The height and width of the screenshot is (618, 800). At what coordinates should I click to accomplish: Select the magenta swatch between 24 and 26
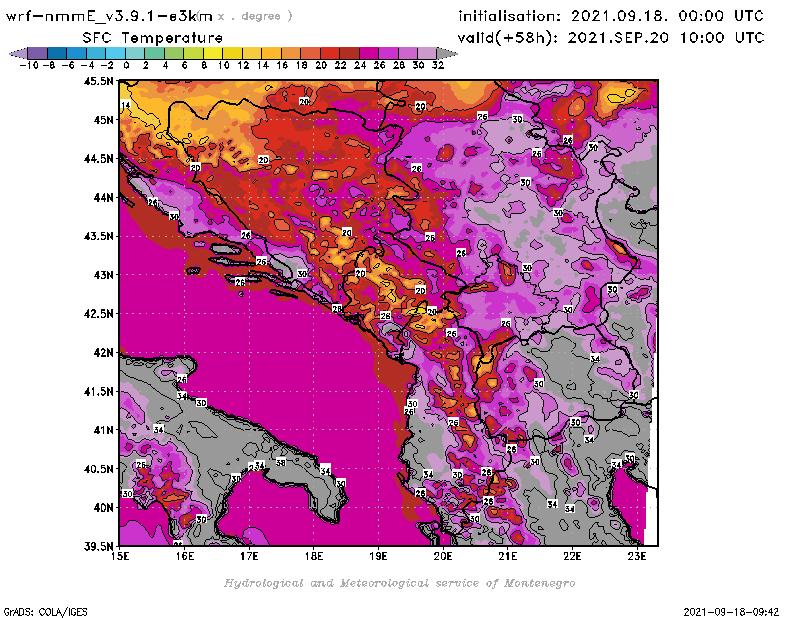click(369, 53)
